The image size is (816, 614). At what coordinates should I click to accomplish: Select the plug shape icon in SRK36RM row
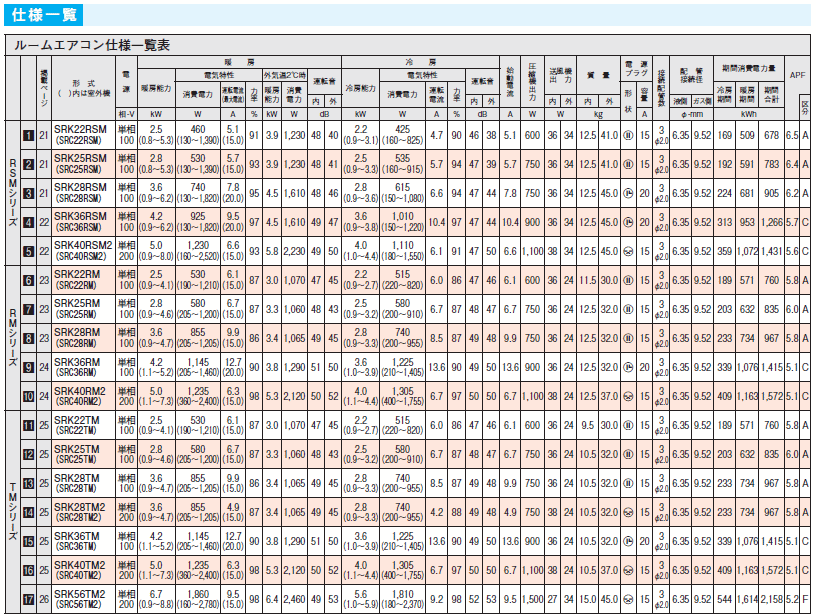628,367
